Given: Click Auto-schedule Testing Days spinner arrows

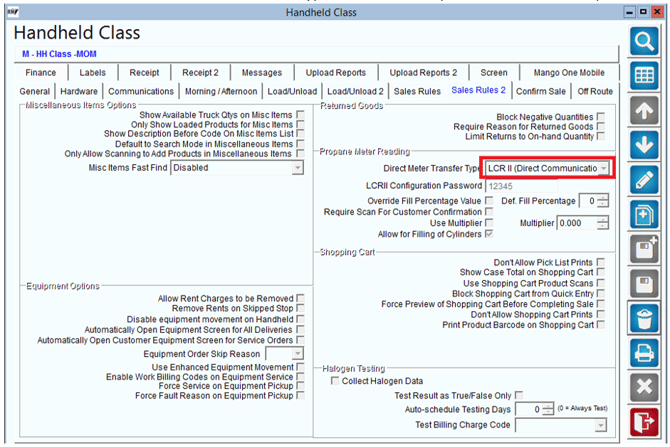Looking at the screenshot, I should pos(548,409).
